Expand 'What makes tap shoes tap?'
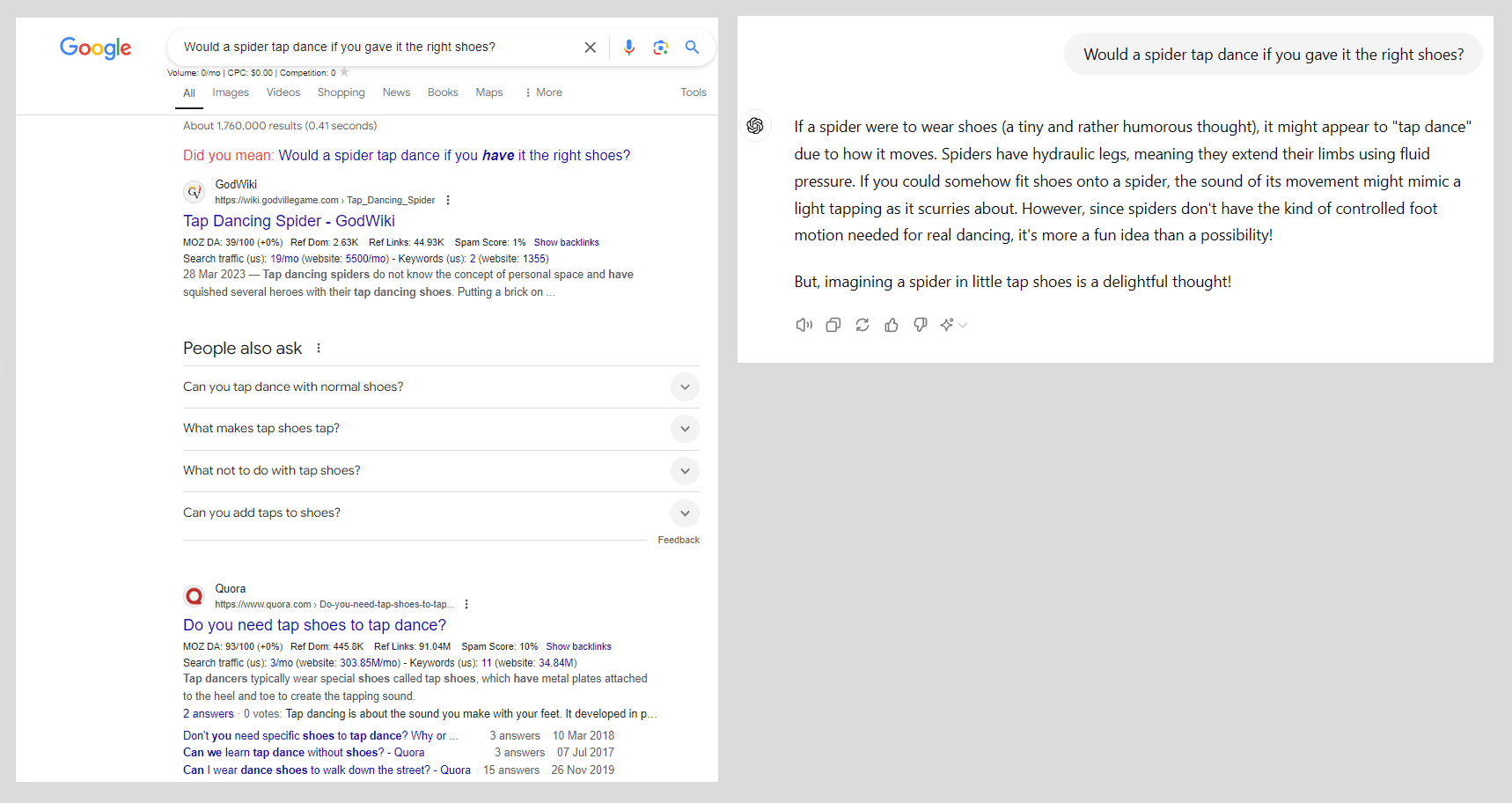1512x803 pixels. tap(685, 429)
